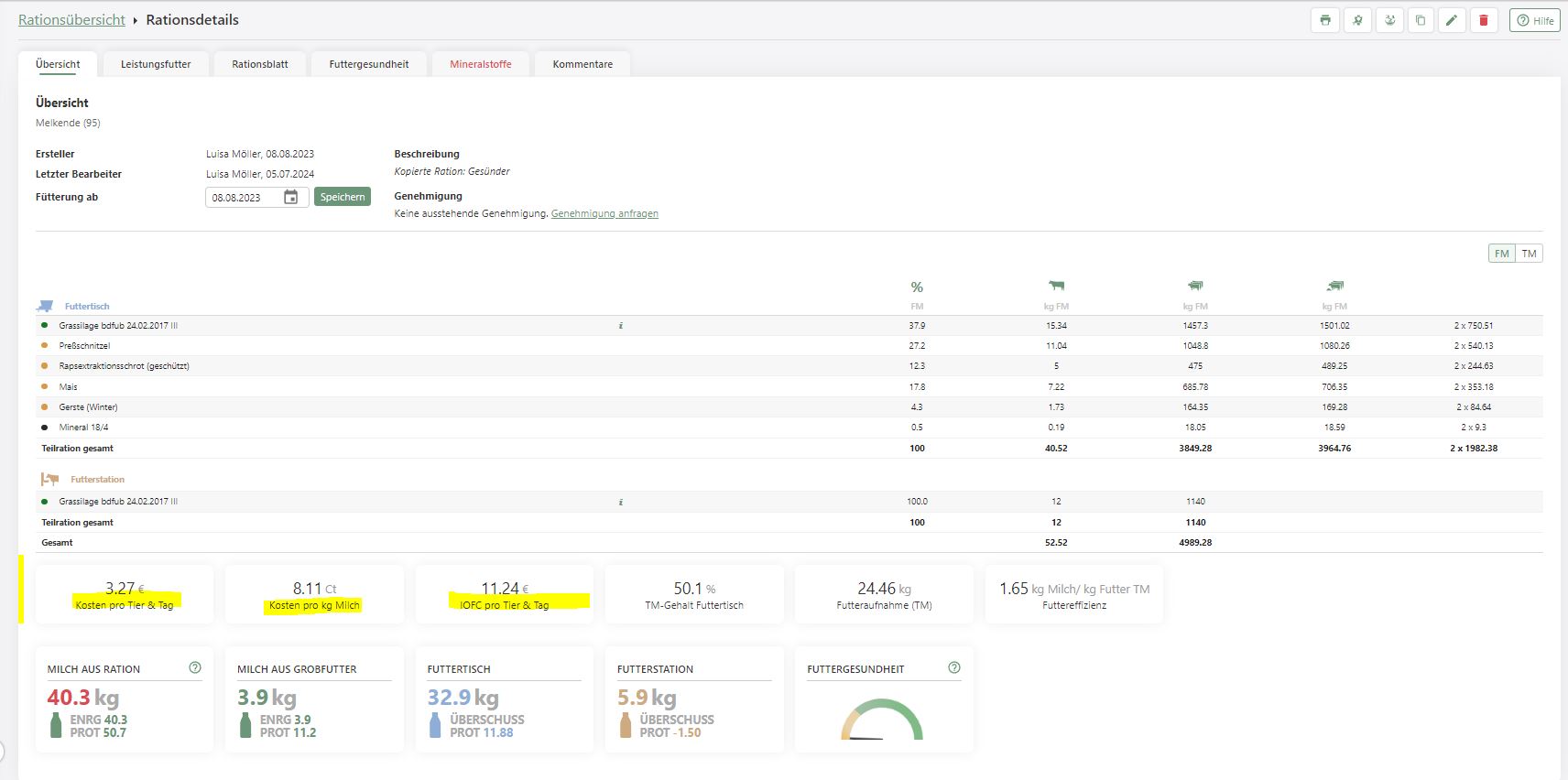Click the Rapsextraktionsschrot (geschützt) row name
The width and height of the screenshot is (1568, 780).
point(124,366)
